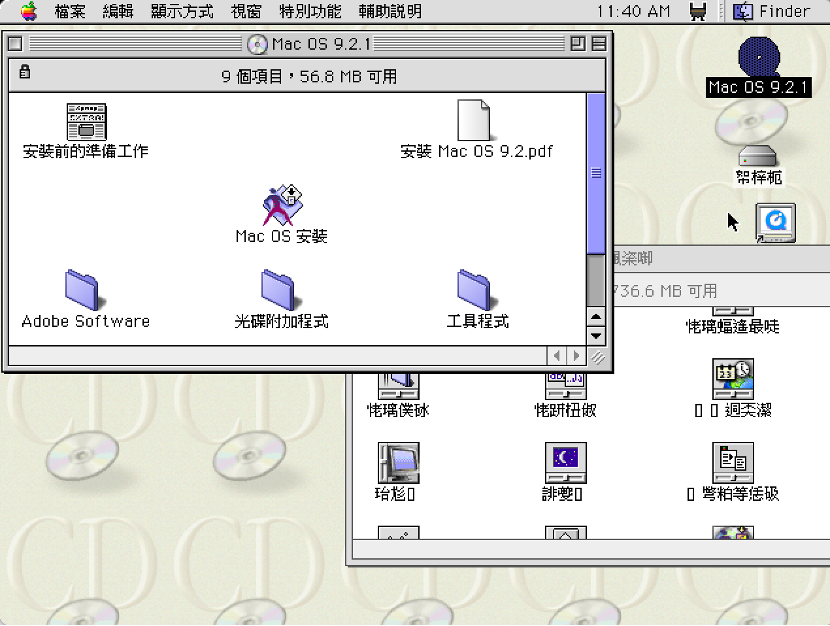Open the Finder application menu

772,11
